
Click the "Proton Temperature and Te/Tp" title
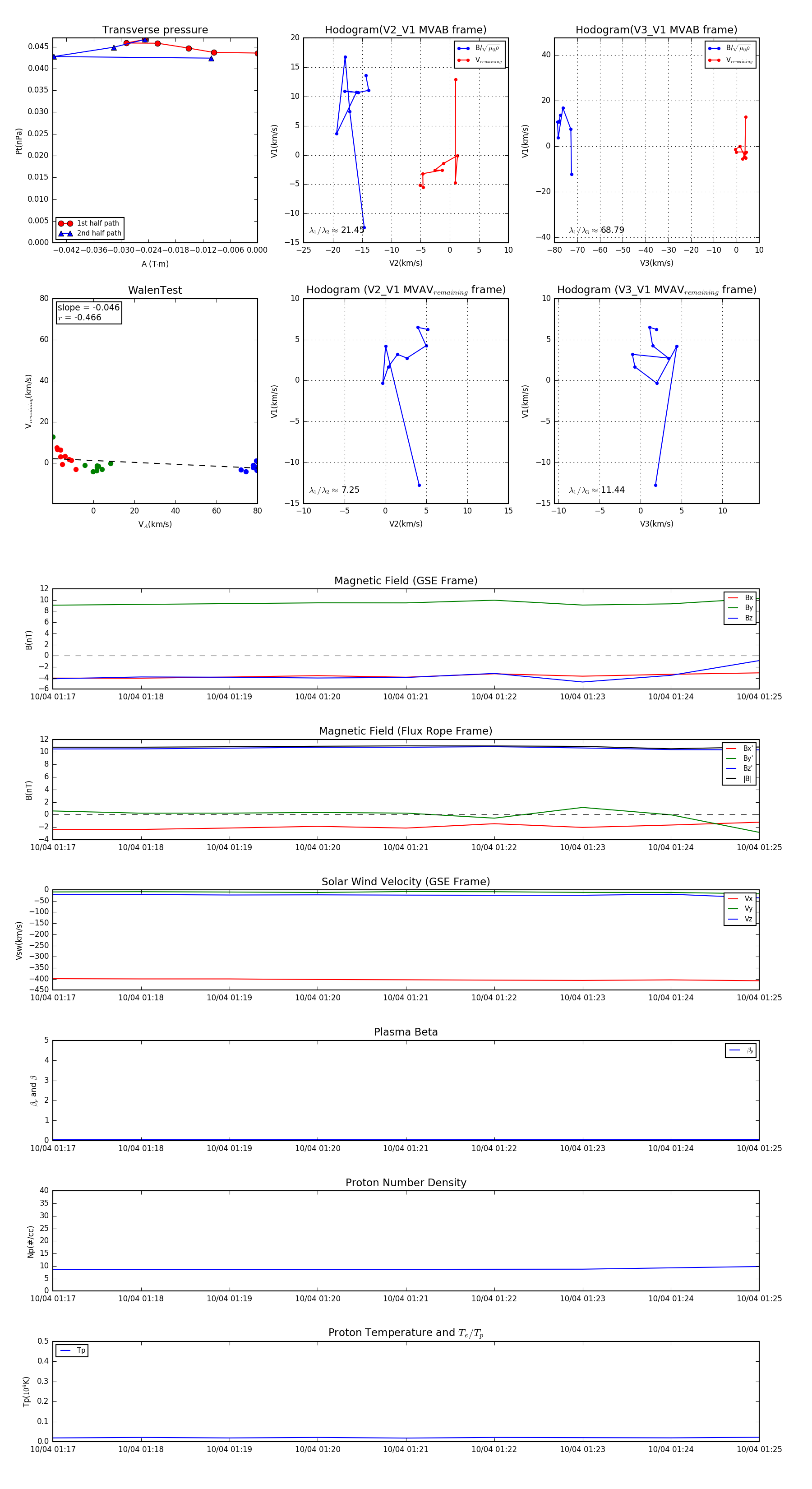click(406, 1333)
